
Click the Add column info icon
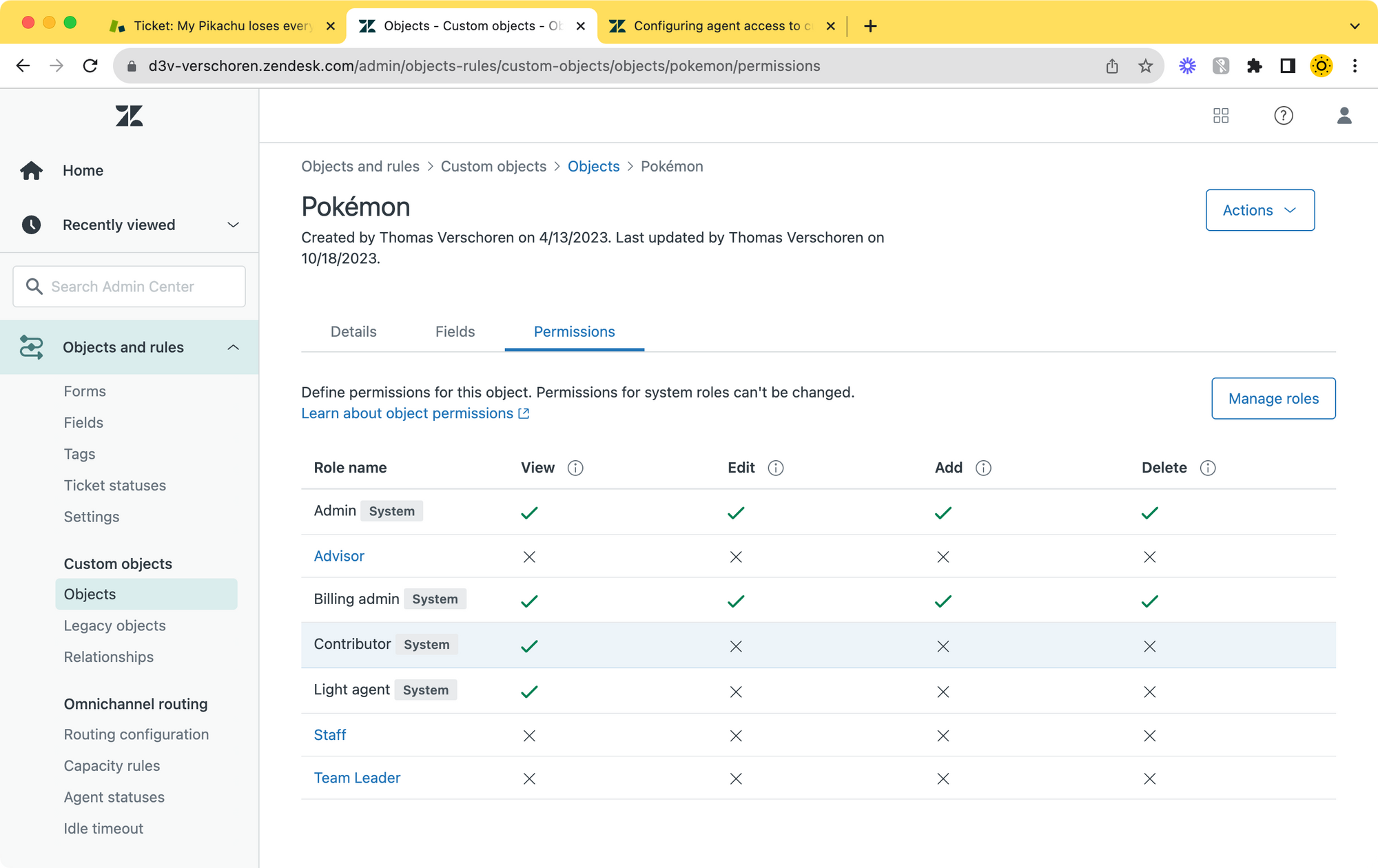(983, 468)
